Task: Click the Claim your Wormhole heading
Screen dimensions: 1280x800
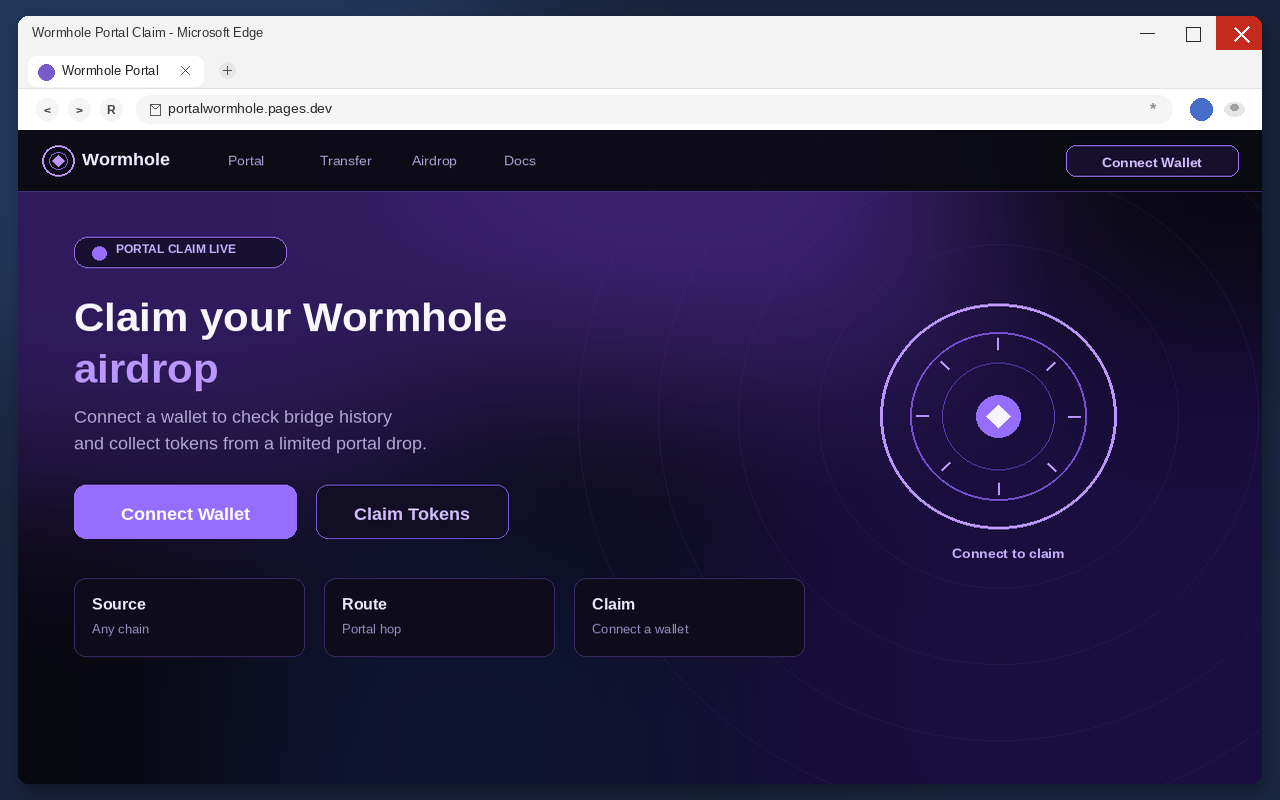Action: [x=290, y=317]
